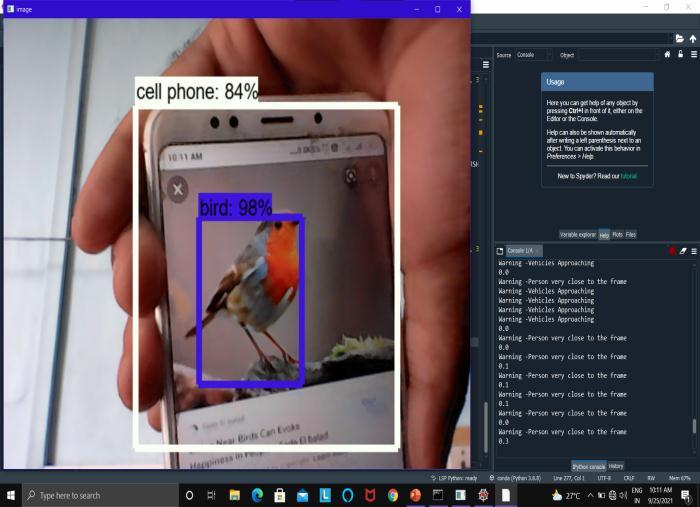Click 'Line 277, Col 1' in the status bar
700x507 pixels.
[x=569, y=478]
